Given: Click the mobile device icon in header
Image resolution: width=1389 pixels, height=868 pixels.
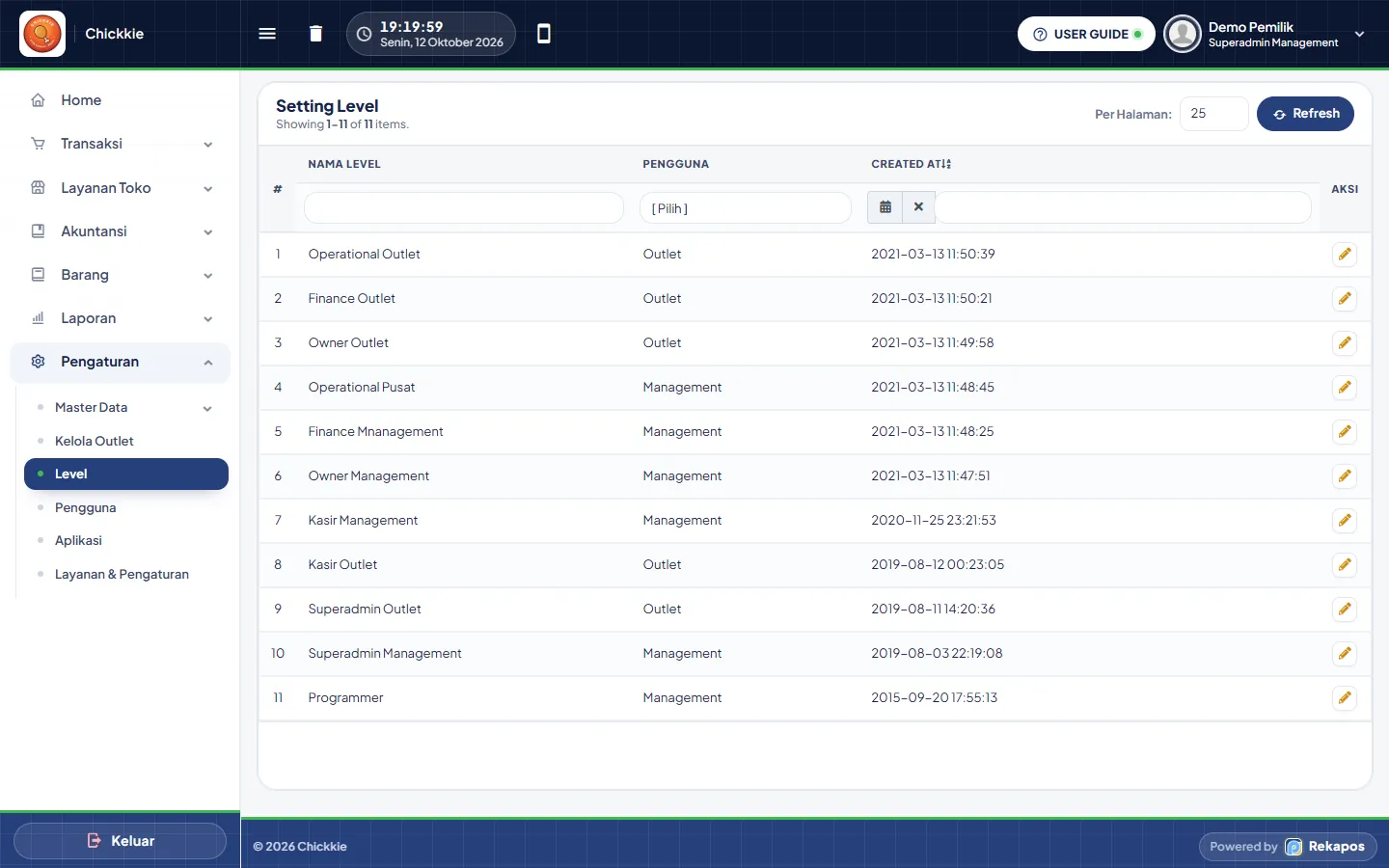Looking at the screenshot, I should click(544, 34).
